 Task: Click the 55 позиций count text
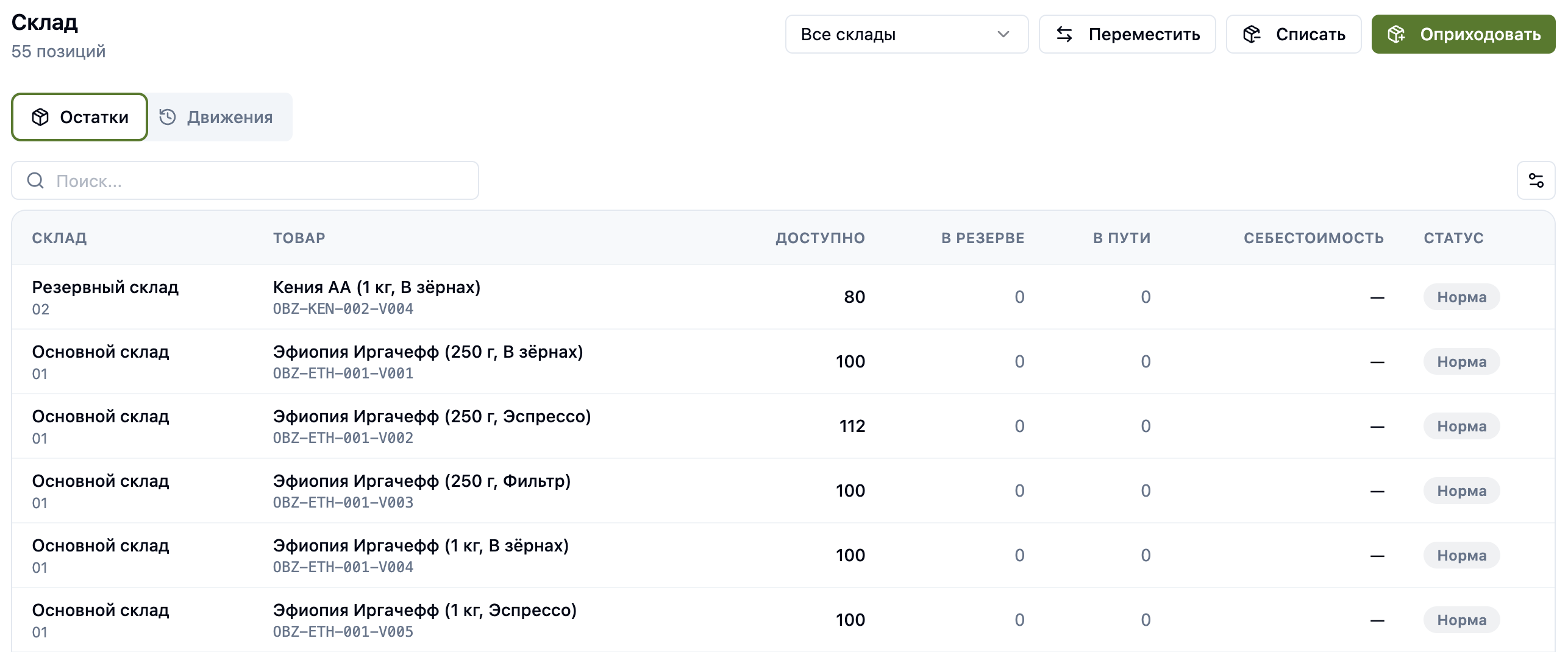click(59, 51)
